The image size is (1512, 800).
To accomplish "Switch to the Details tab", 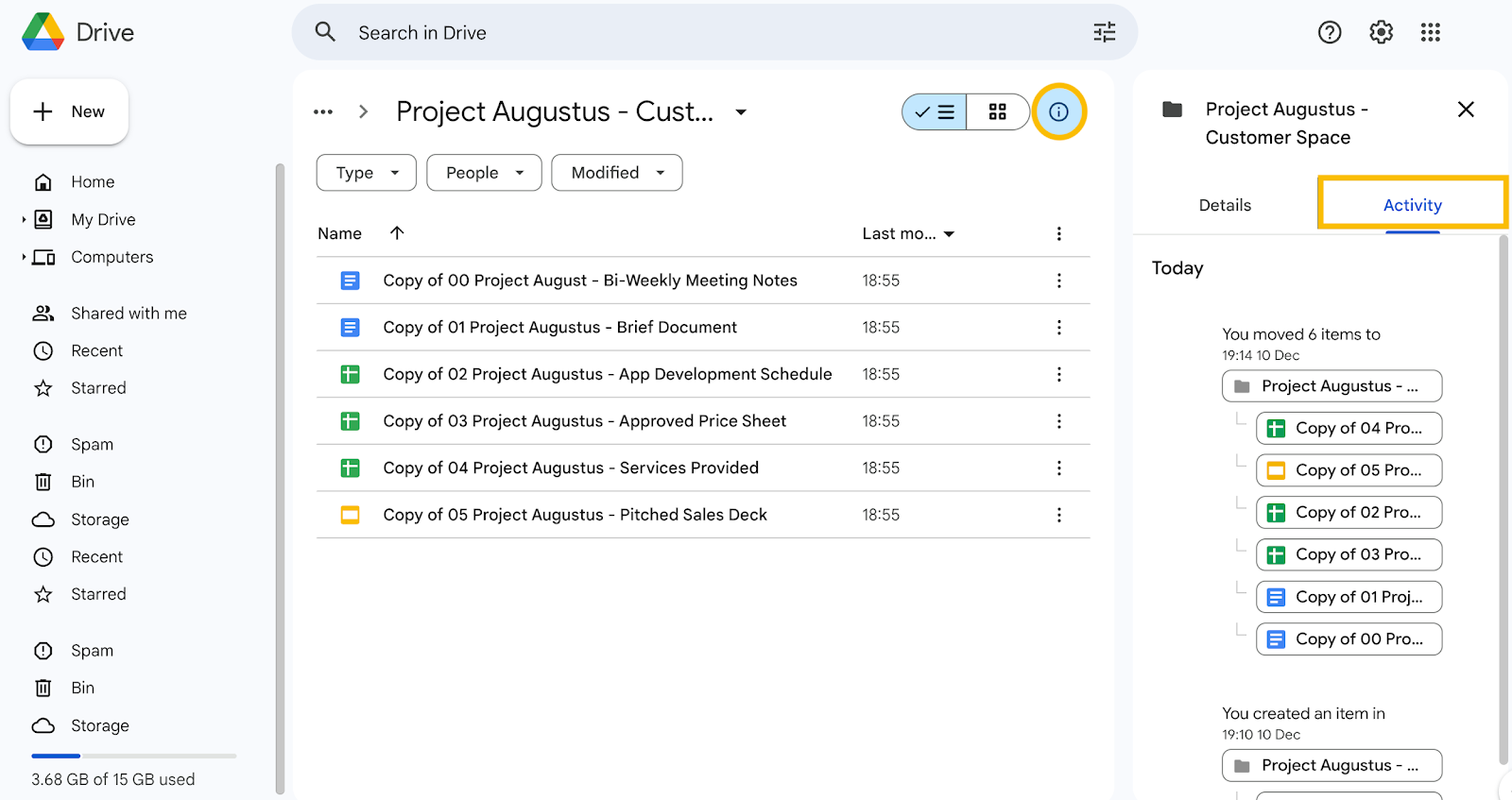I will pyautogui.click(x=1225, y=205).
